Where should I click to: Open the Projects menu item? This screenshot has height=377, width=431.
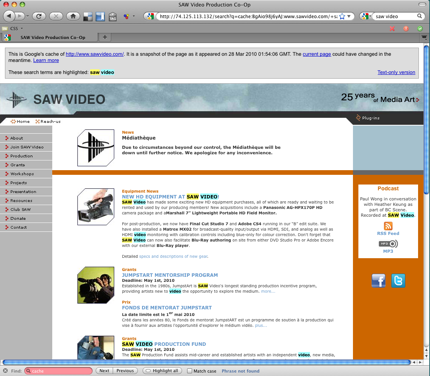26,183
